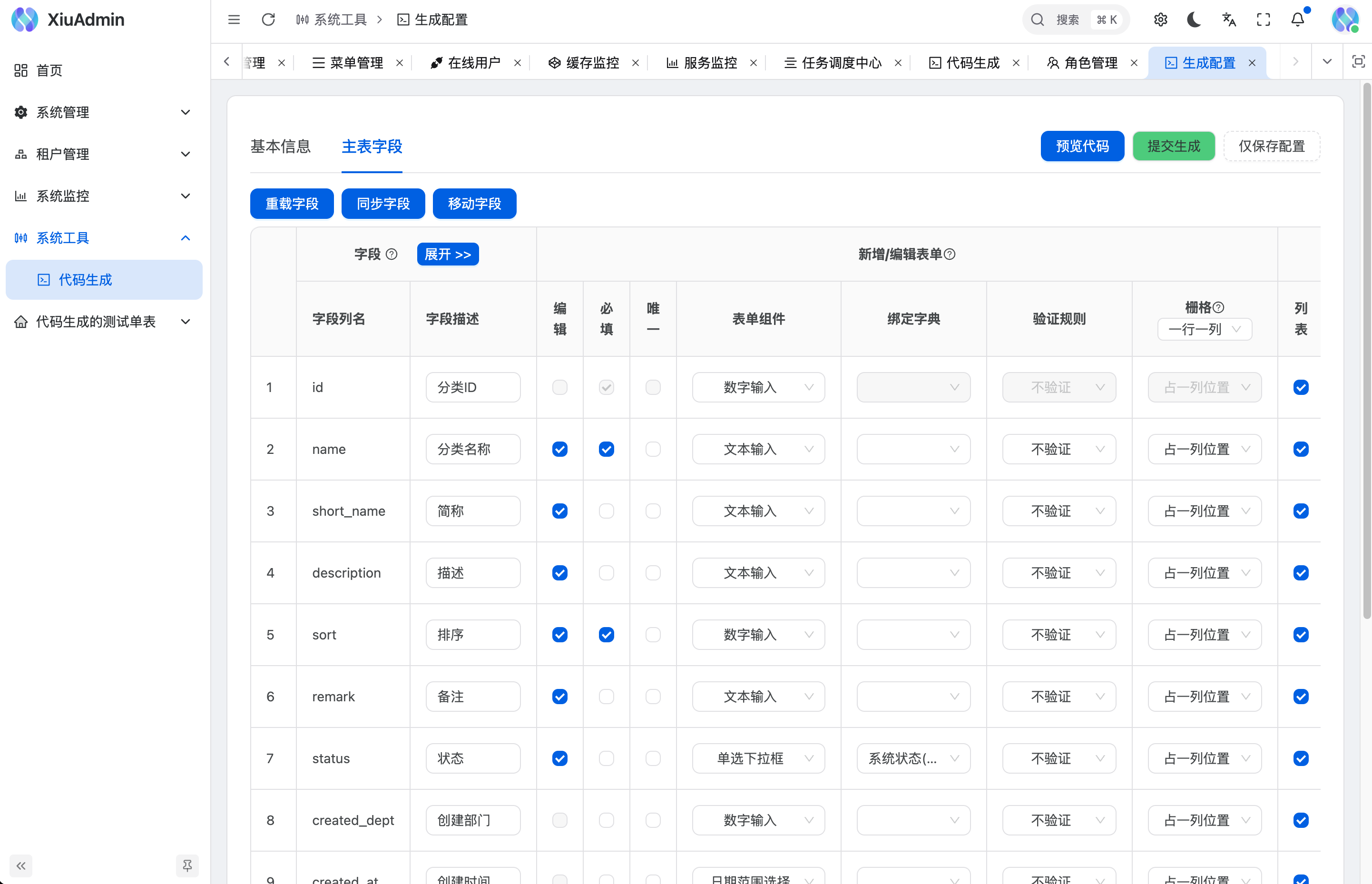Viewport: 1372px width, 884px height.
Task: Enter fullscreen via the expand icon
Action: point(1263,20)
